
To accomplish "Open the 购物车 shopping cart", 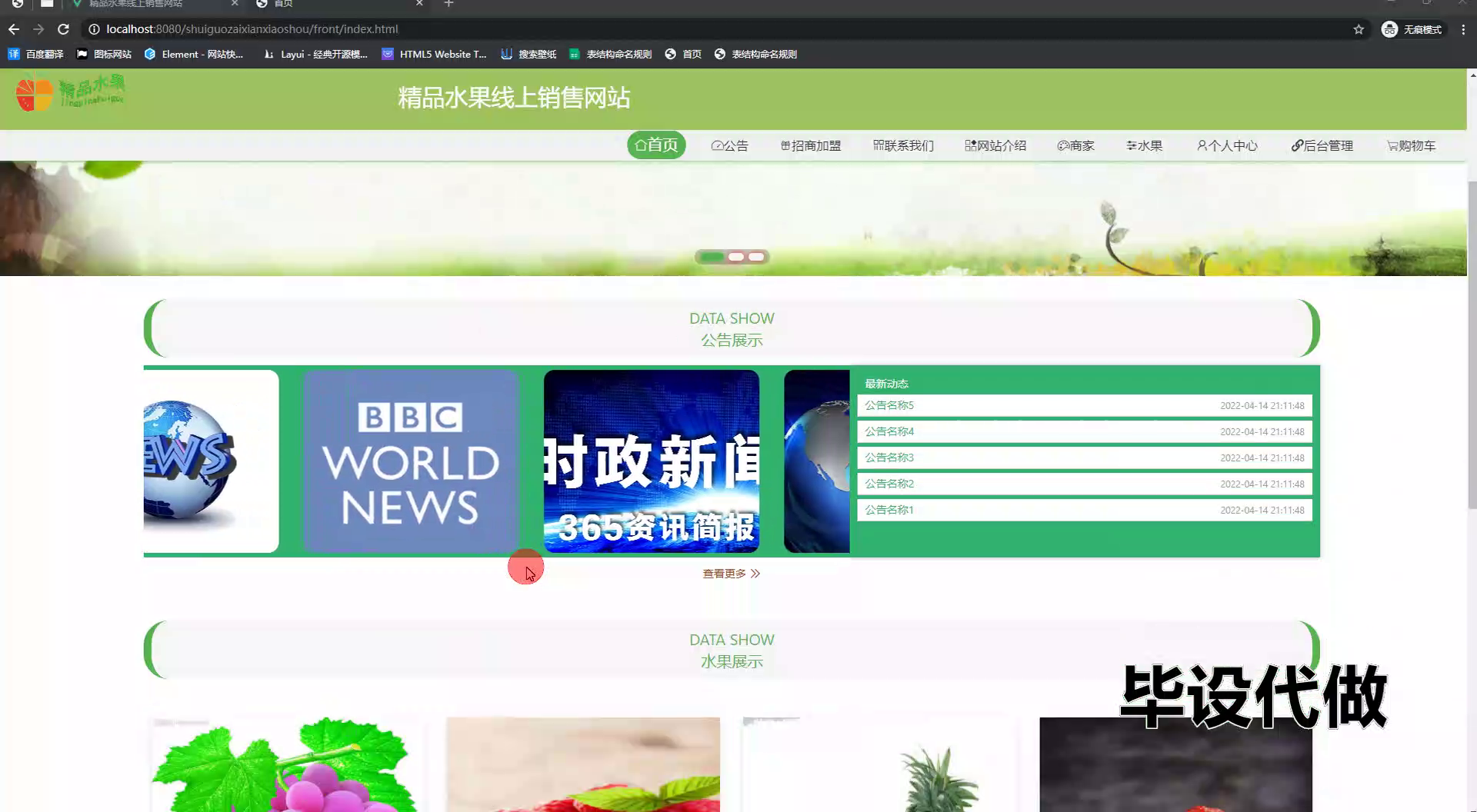I will 1411,145.
